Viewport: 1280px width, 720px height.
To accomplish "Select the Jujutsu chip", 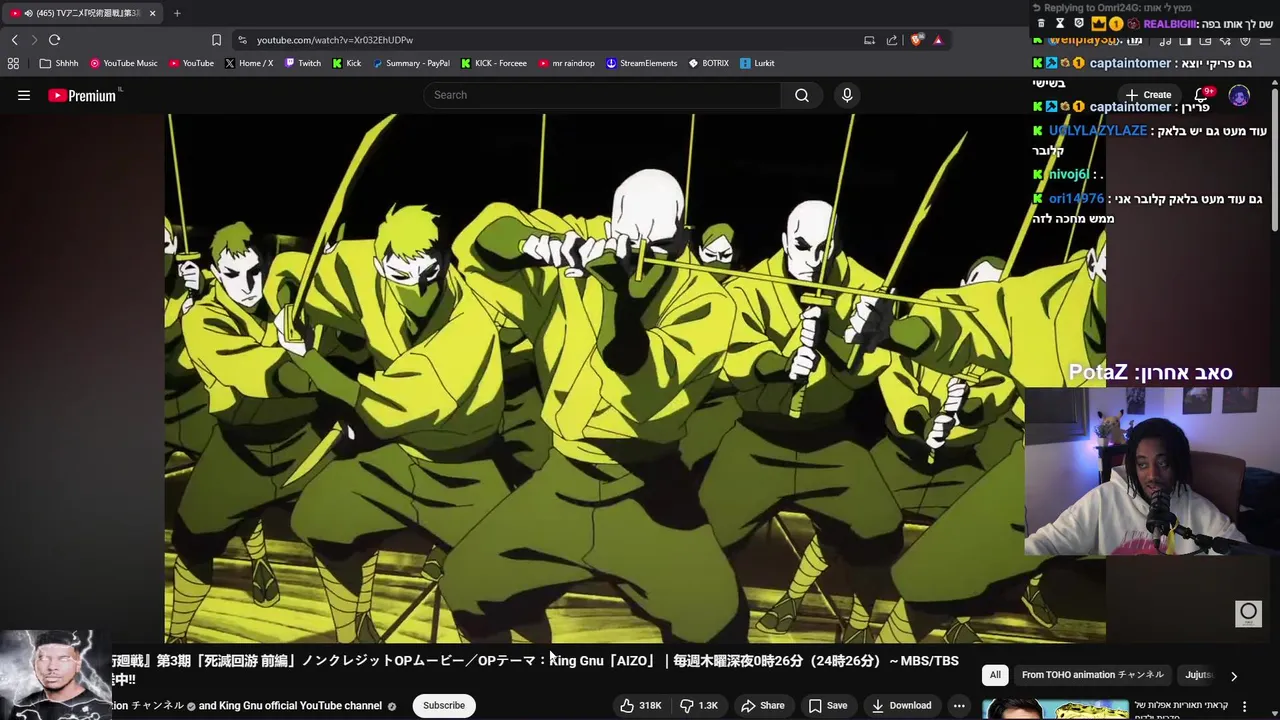I will pos(1199,675).
